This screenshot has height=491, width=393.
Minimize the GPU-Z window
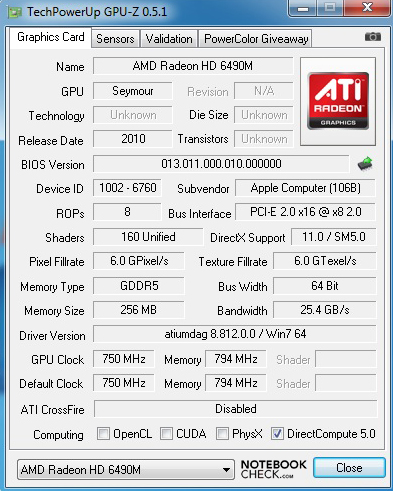(302, 8)
